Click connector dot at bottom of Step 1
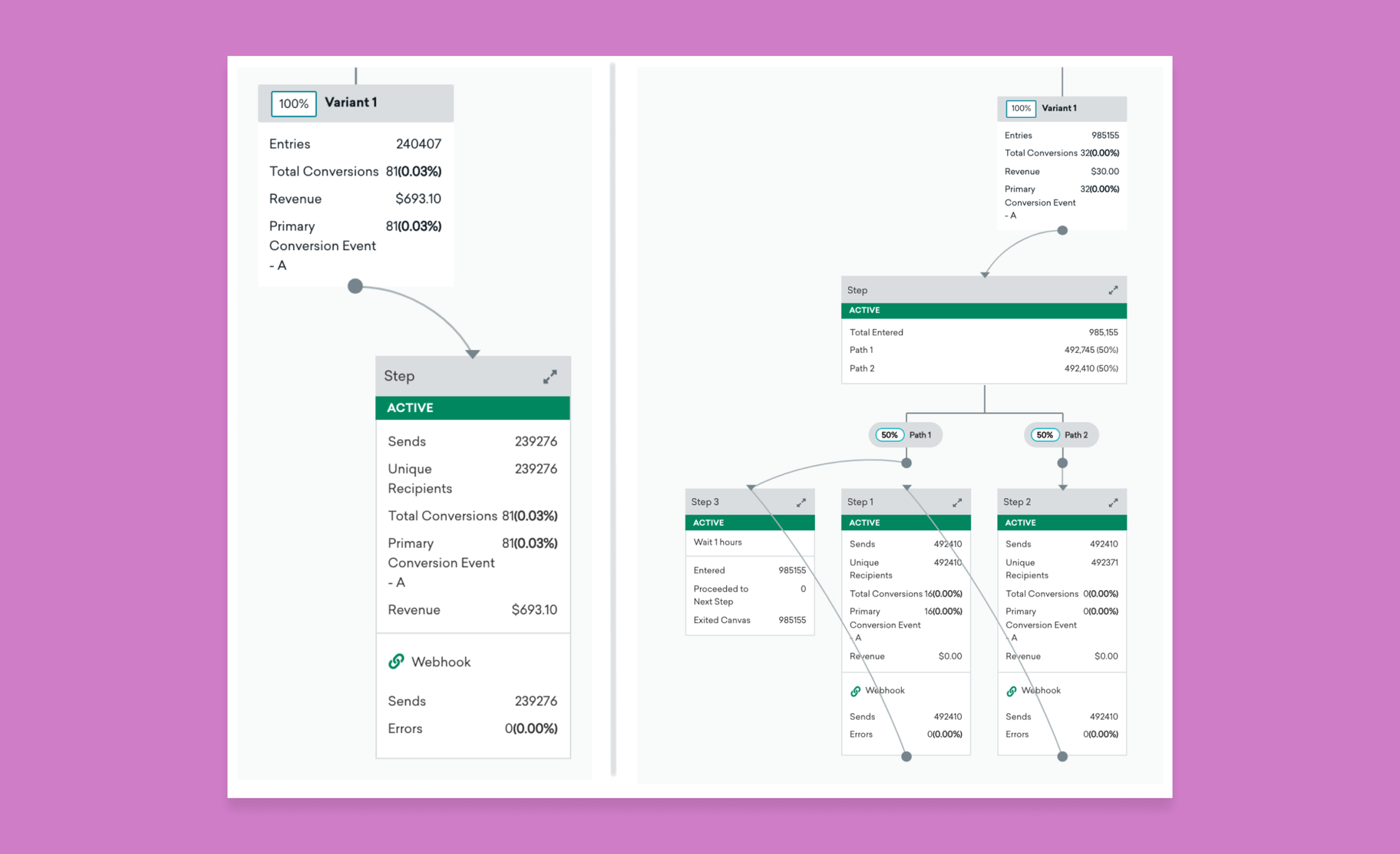 [906, 756]
